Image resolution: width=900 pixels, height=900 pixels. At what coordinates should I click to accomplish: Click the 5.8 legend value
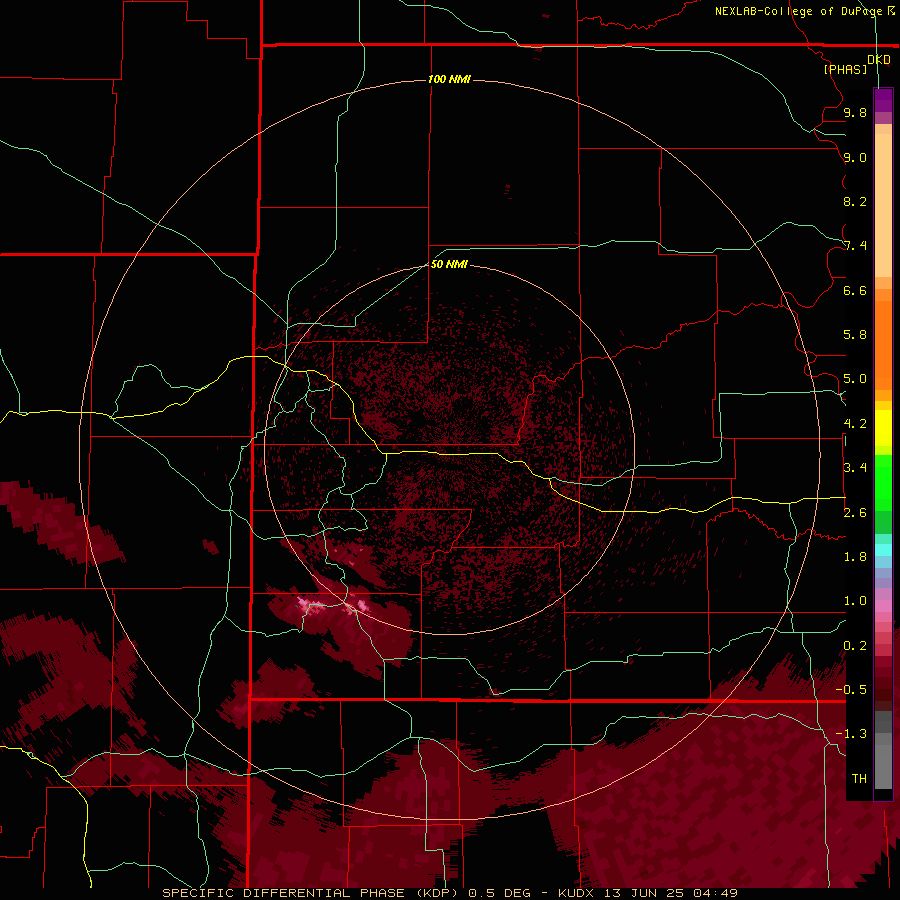coord(855,335)
